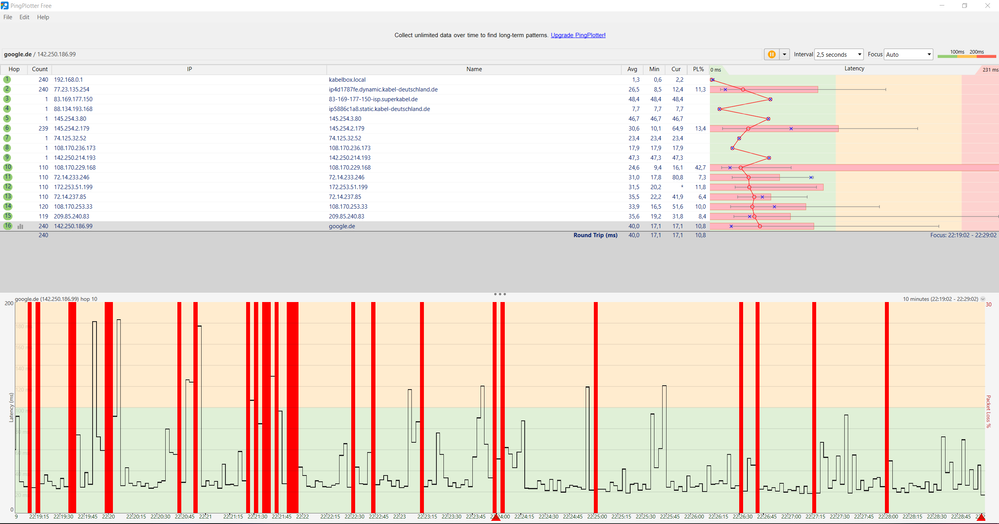Screen dimensions: 999x524
Task: Click IP address 77.23.135.254
Action: [71, 89]
